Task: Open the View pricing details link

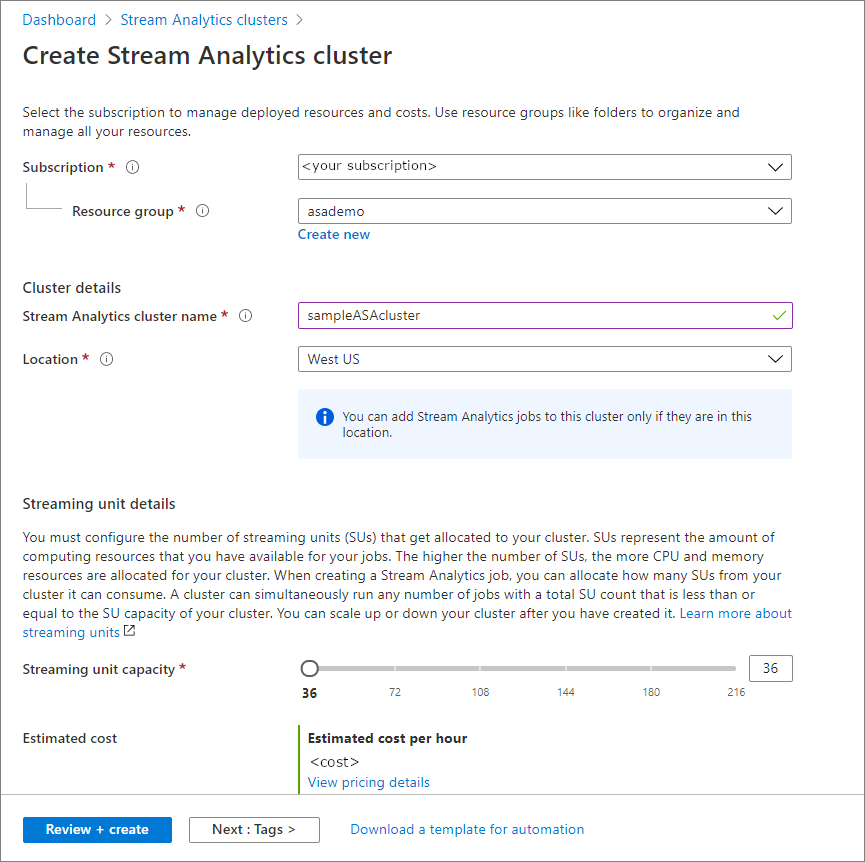Action: click(x=369, y=782)
